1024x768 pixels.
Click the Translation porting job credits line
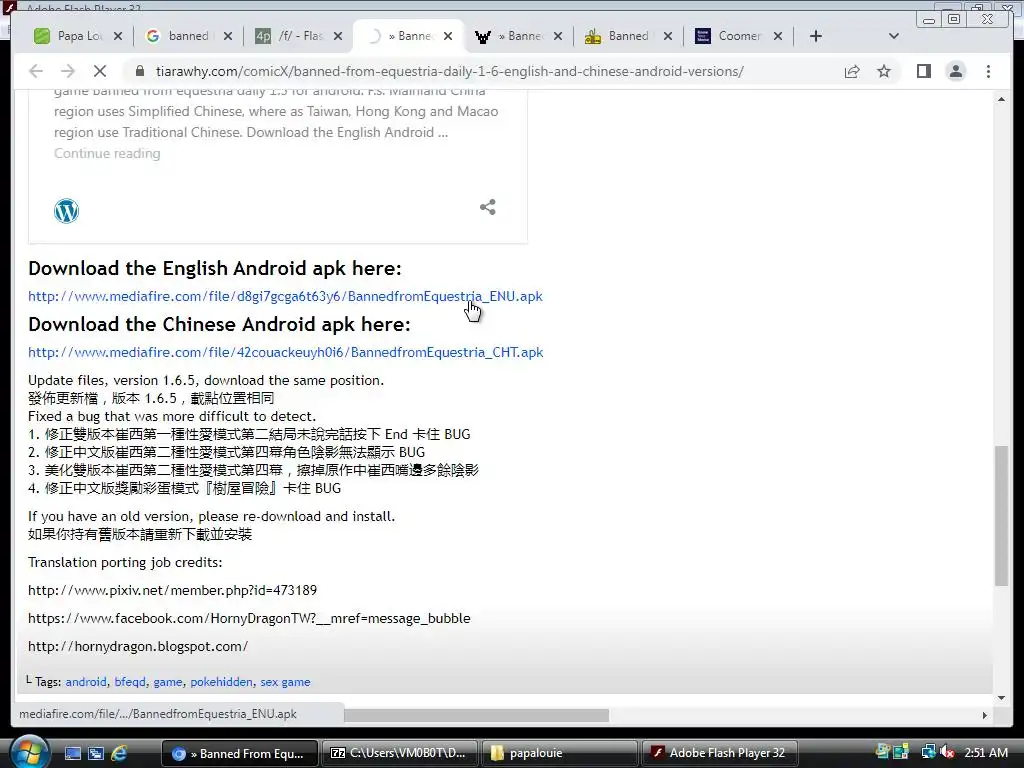click(125, 562)
